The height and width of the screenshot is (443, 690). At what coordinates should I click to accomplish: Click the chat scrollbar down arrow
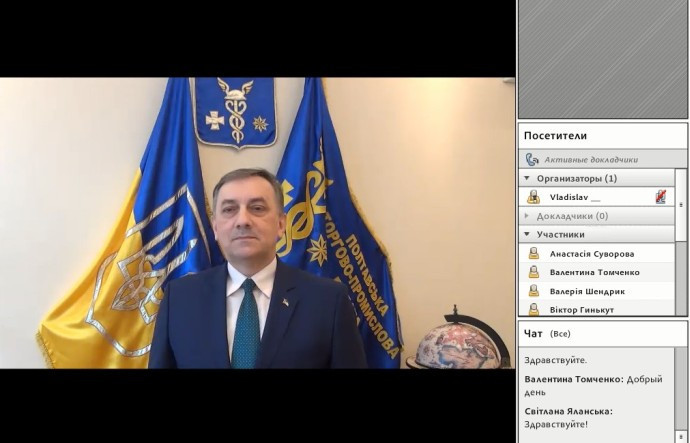coord(682,436)
